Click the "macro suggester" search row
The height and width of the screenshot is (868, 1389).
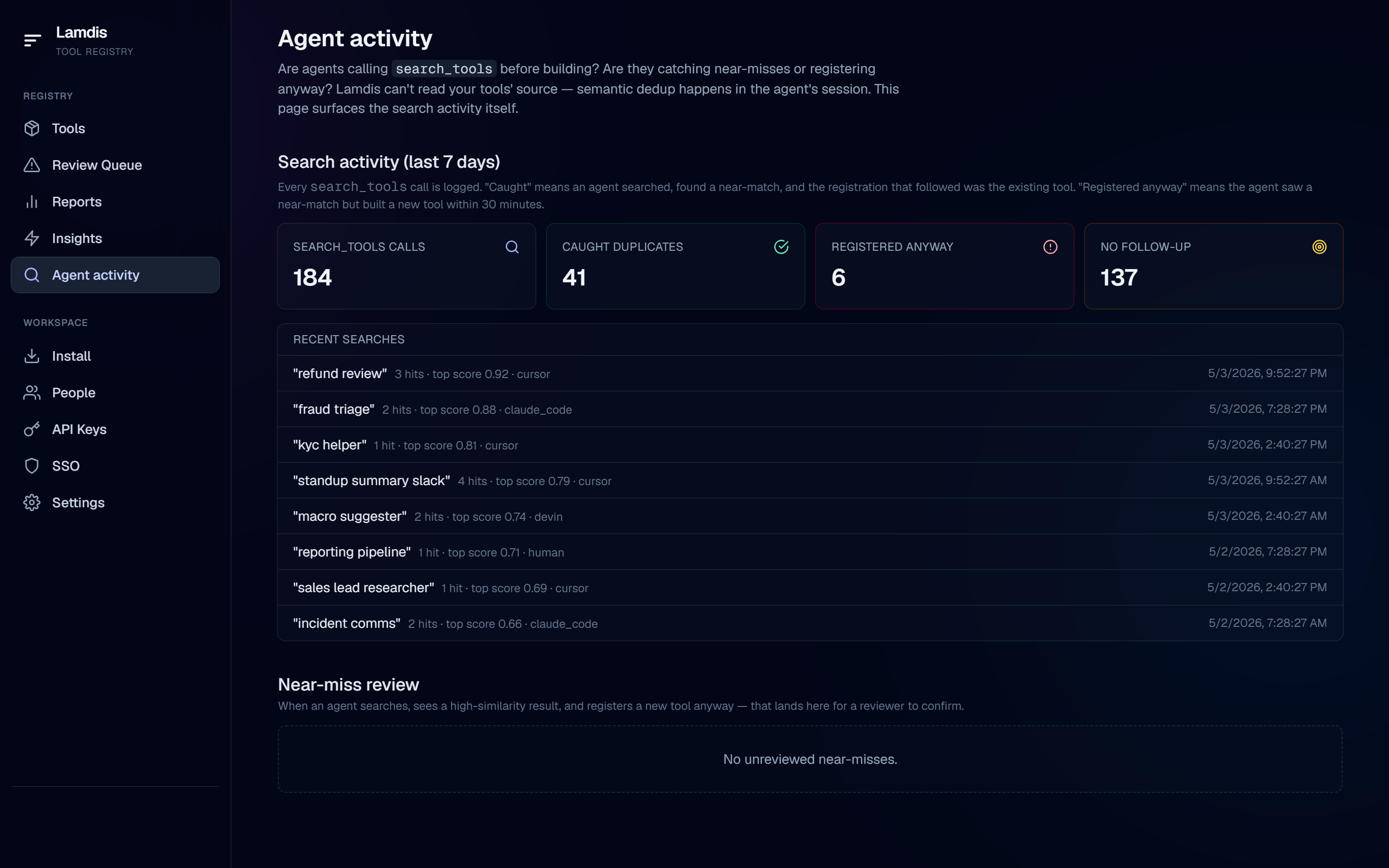pos(810,516)
